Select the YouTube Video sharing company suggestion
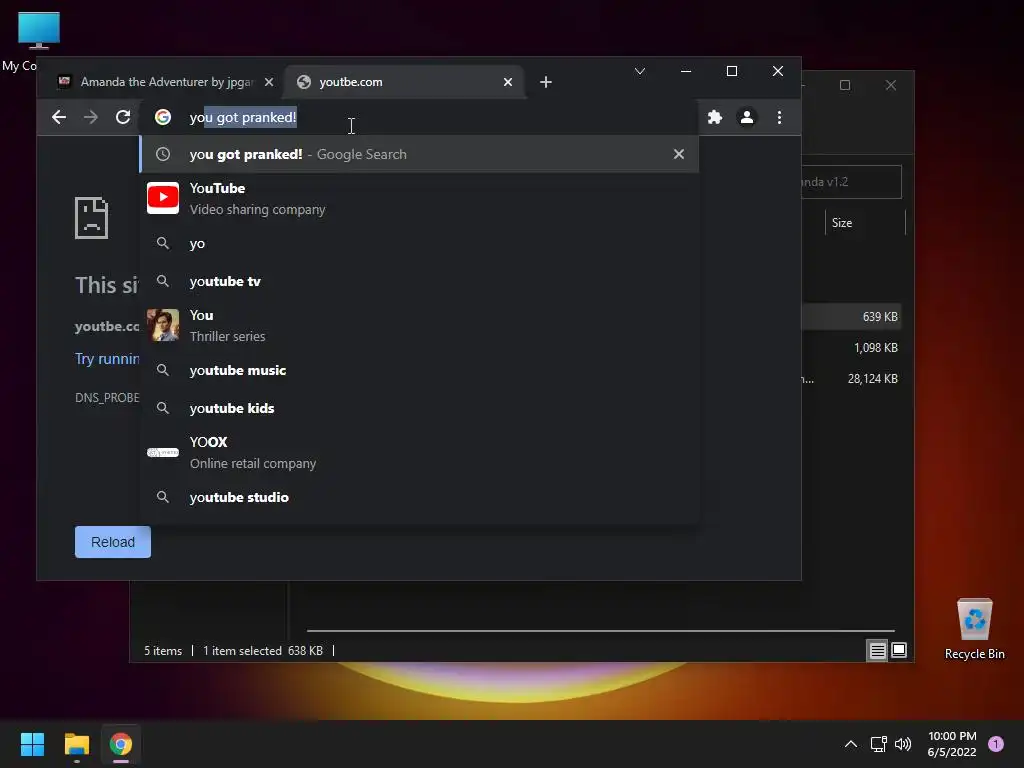Image resolution: width=1024 pixels, height=768 pixels. pyautogui.click(x=419, y=199)
